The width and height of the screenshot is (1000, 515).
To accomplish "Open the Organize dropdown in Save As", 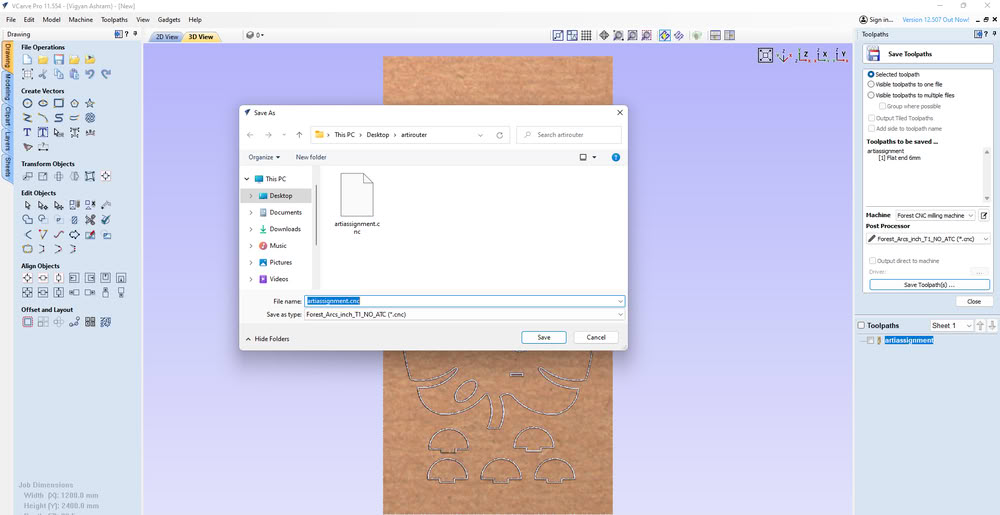I will pyautogui.click(x=264, y=157).
